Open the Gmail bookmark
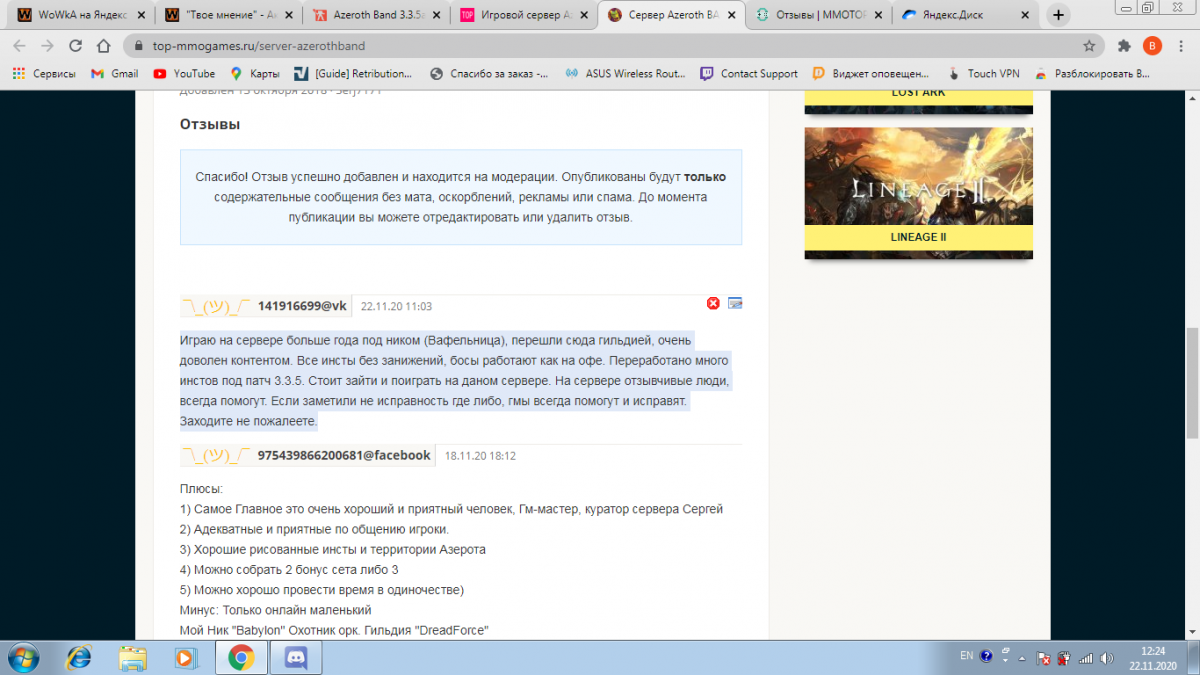This screenshot has height=675, width=1200. (x=114, y=73)
